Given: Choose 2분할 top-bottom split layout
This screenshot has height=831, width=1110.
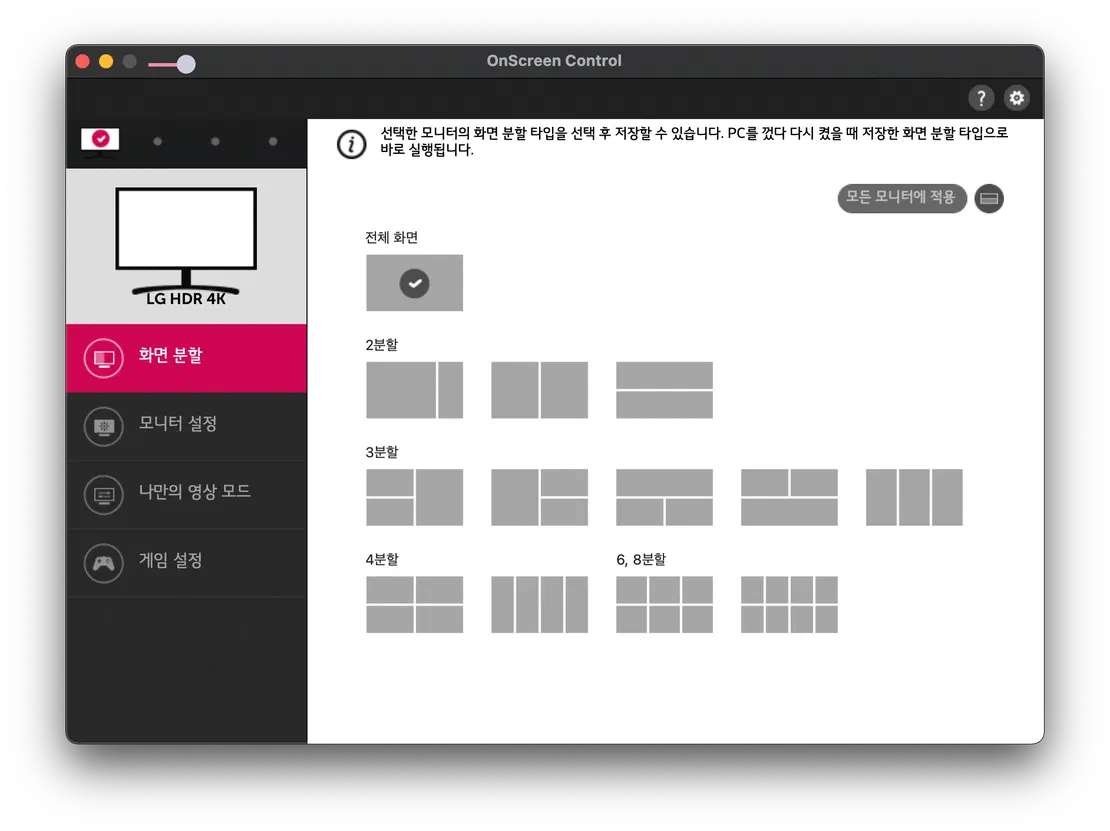Looking at the screenshot, I should [664, 390].
